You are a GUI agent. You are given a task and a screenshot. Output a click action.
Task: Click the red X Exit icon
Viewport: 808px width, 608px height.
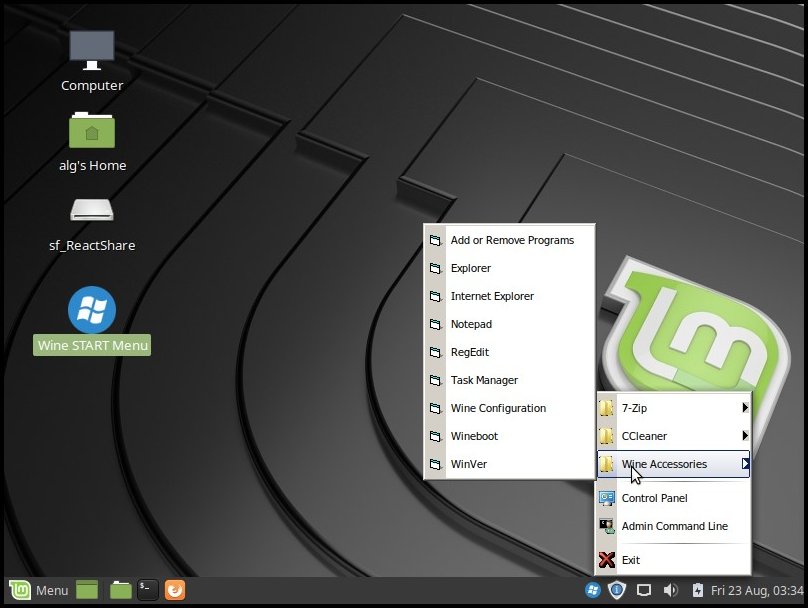click(x=607, y=560)
